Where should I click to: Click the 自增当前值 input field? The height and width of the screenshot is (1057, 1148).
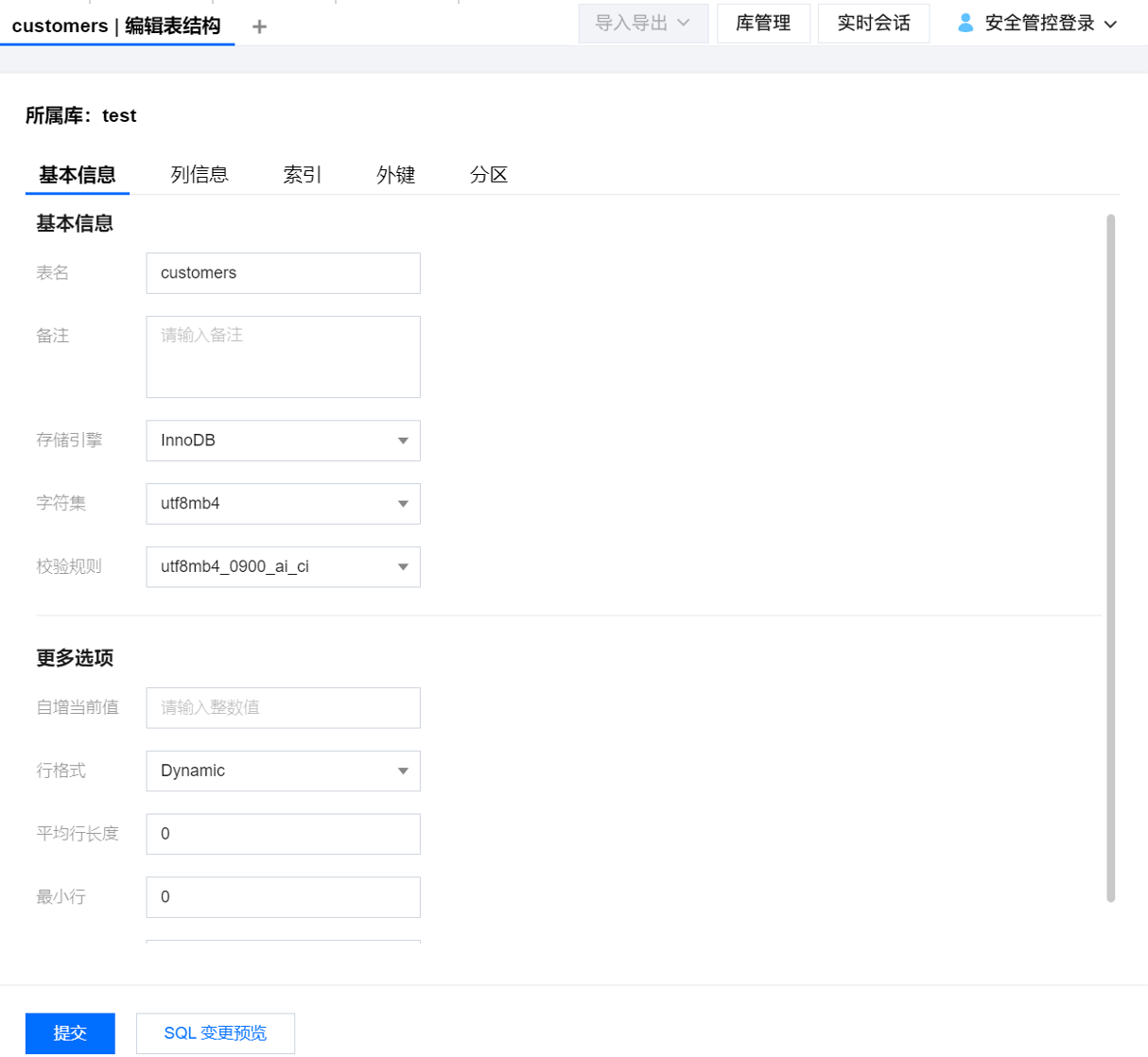point(283,708)
